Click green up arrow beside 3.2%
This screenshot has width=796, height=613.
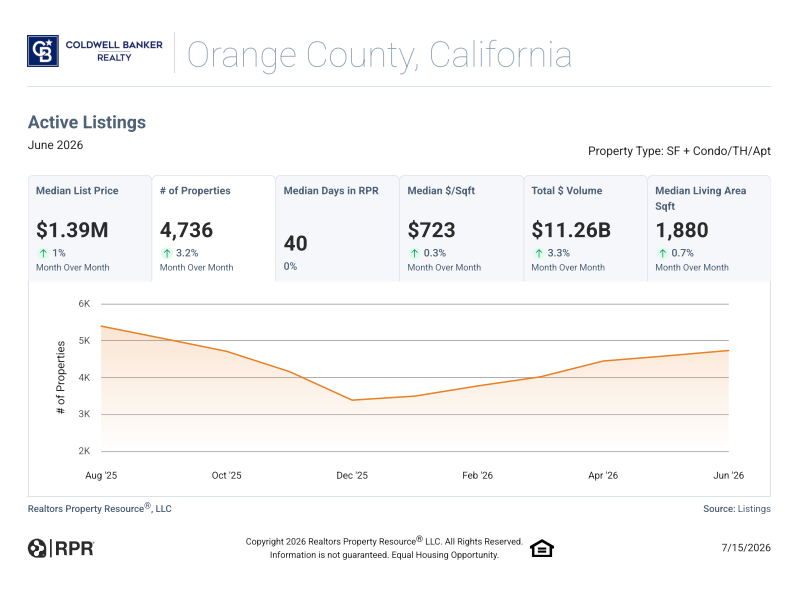click(167, 253)
